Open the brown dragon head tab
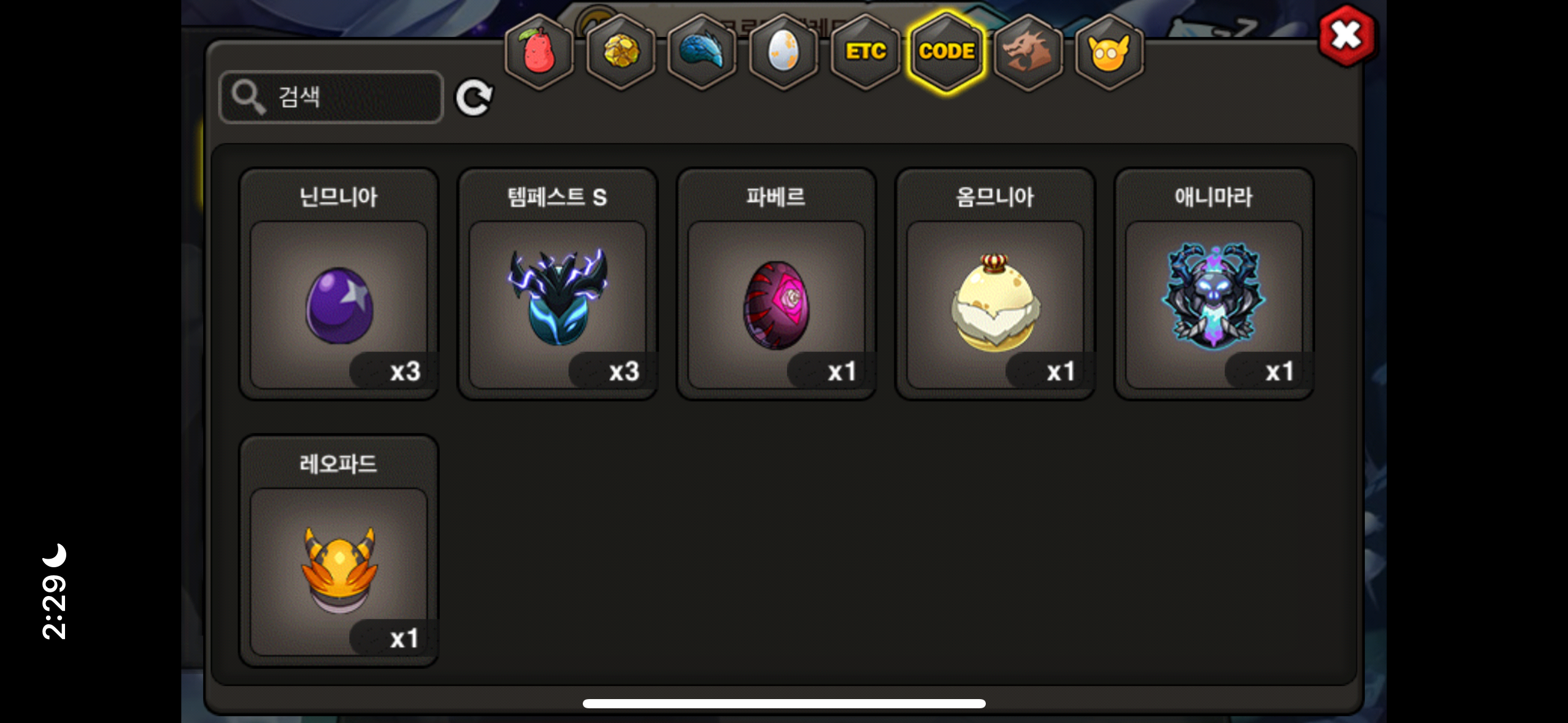This screenshot has width=1568, height=723. pos(1028,52)
